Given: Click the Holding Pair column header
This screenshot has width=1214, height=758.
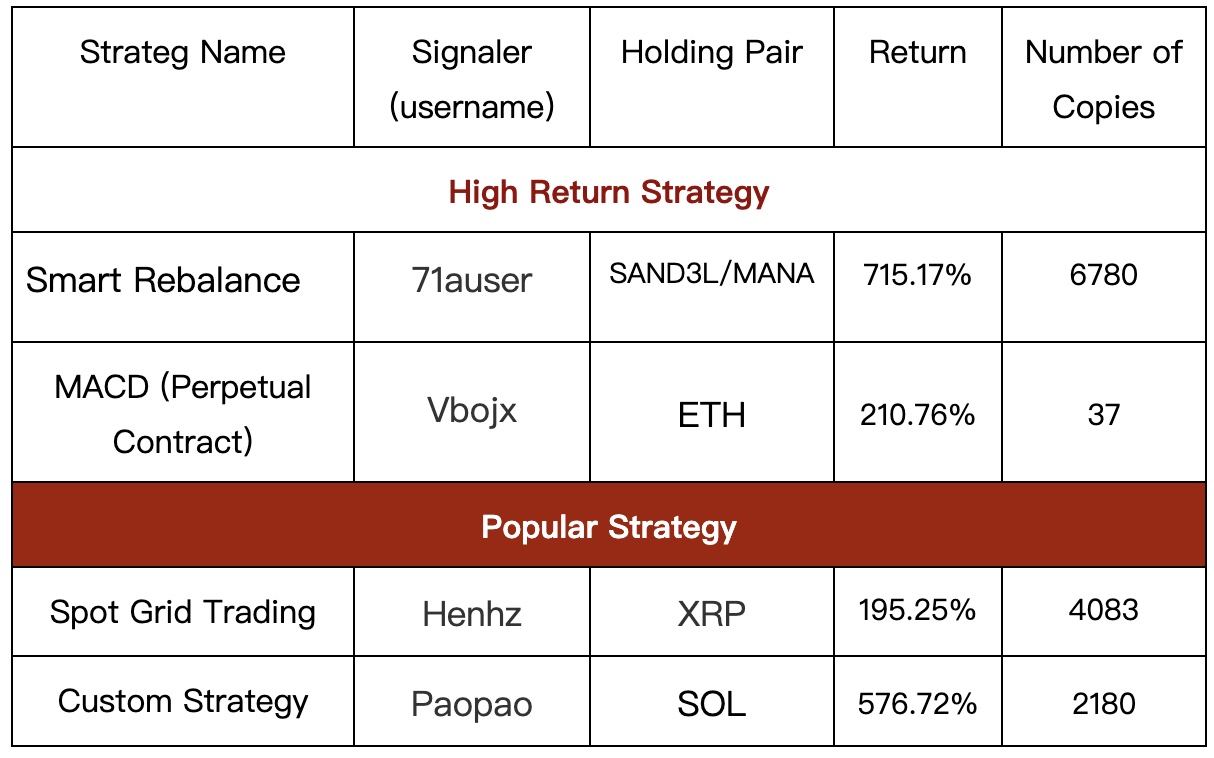Looking at the screenshot, I should [x=711, y=53].
